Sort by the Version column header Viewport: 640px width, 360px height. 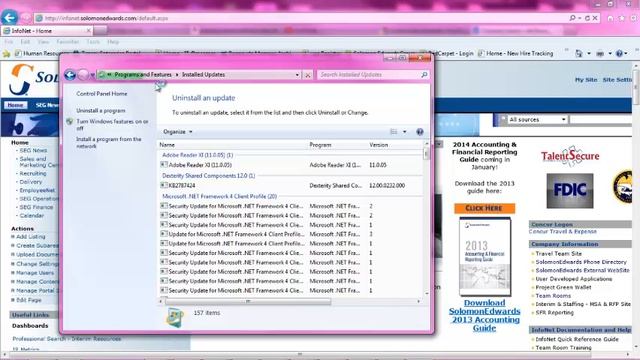pos(378,145)
